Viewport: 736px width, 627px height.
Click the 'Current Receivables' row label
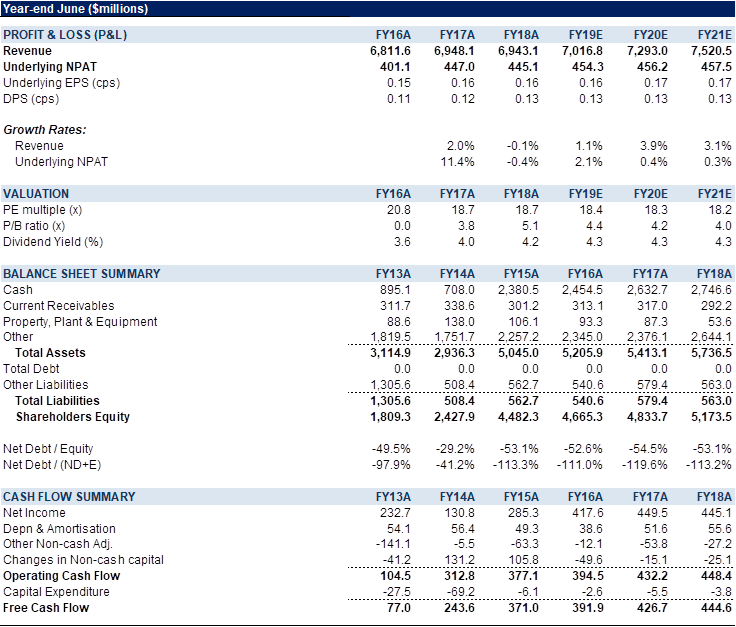[x=59, y=306]
